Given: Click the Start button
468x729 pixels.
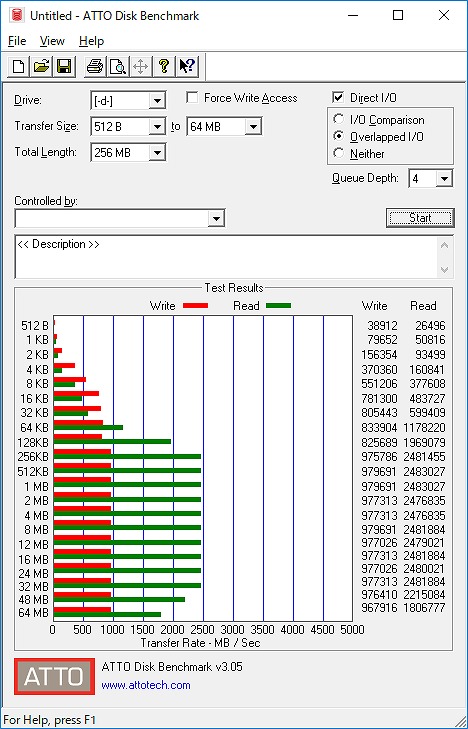Looking at the screenshot, I should pos(420,218).
